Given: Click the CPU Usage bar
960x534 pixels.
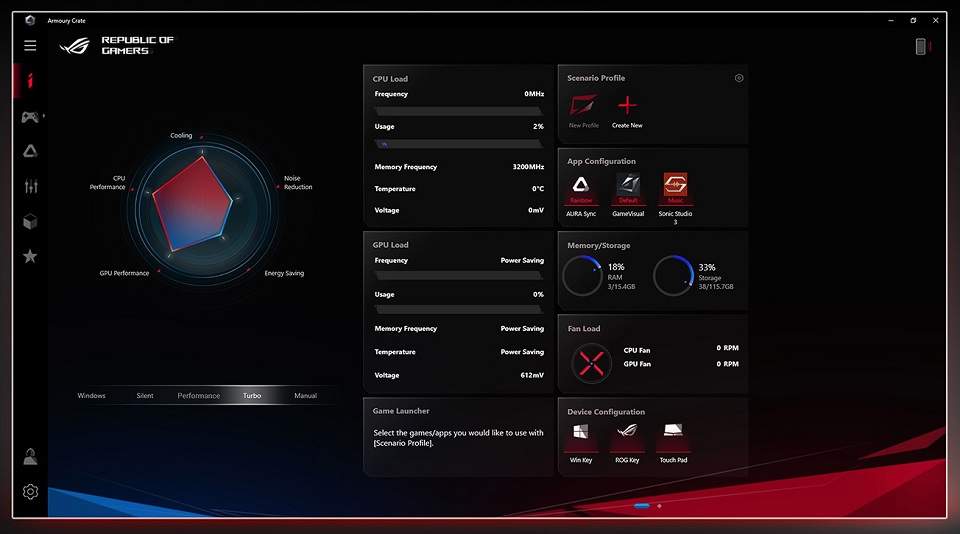Looking at the screenshot, I should point(459,144).
